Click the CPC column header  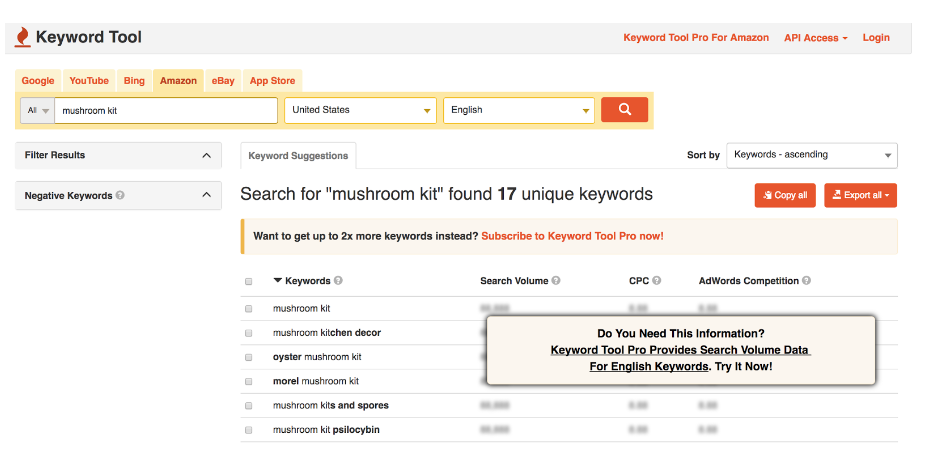pyautogui.click(x=639, y=281)
